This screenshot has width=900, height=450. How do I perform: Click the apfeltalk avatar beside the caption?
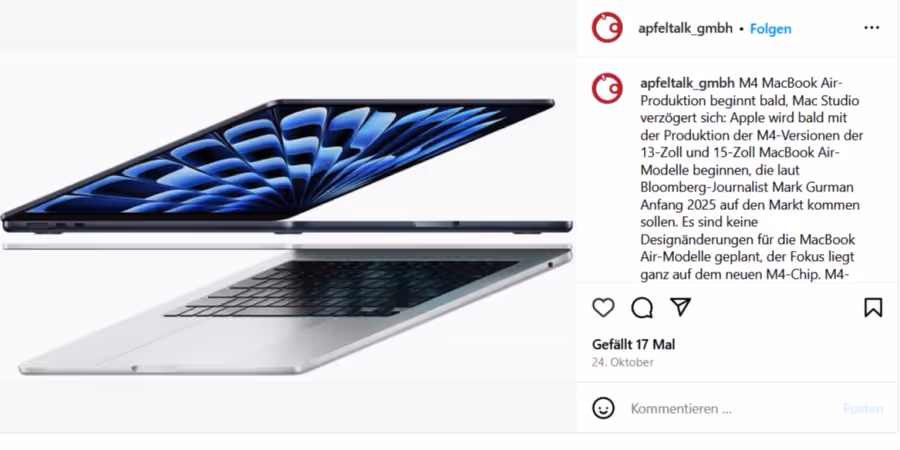point(607,88)
